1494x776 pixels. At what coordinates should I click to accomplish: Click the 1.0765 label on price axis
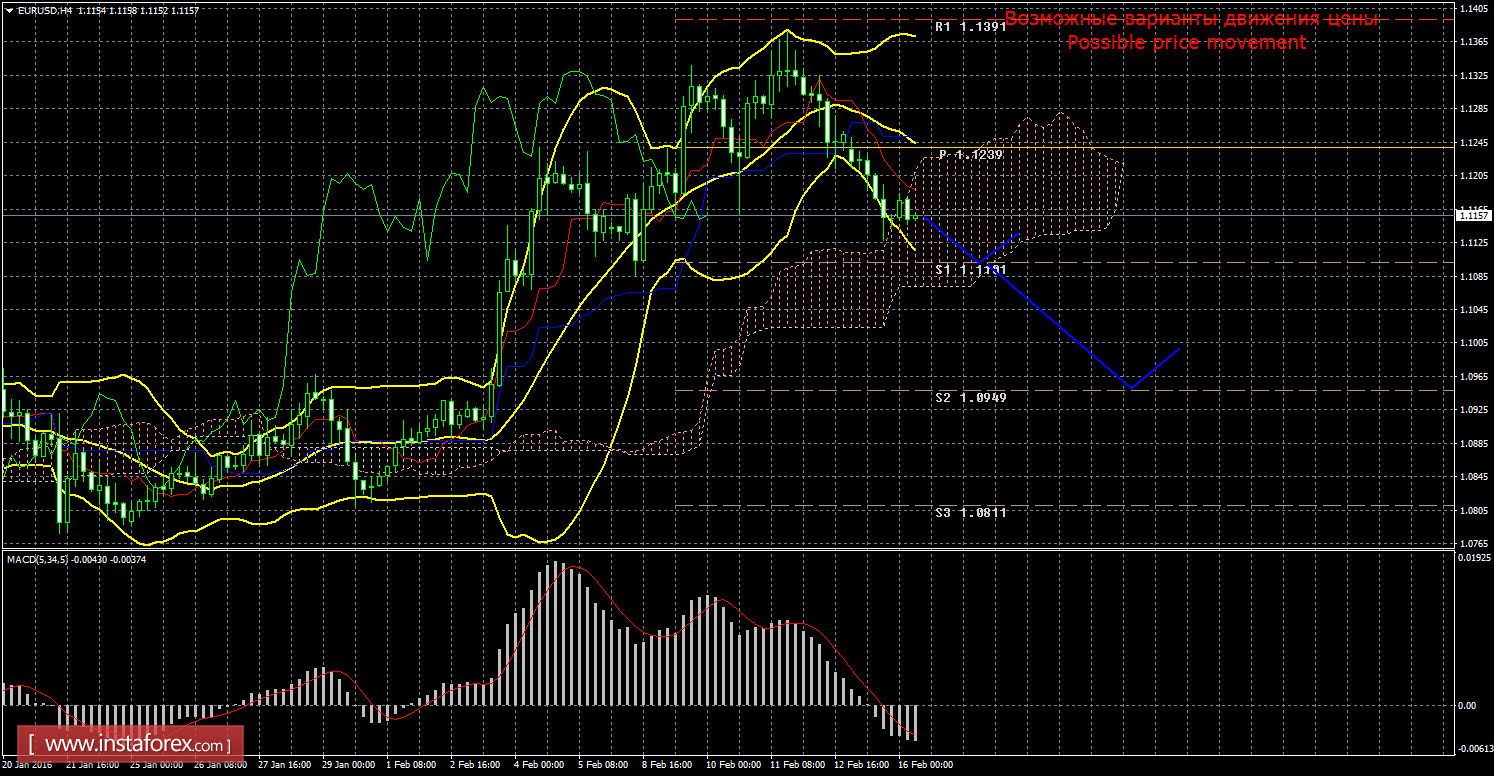pos(1471,544)
